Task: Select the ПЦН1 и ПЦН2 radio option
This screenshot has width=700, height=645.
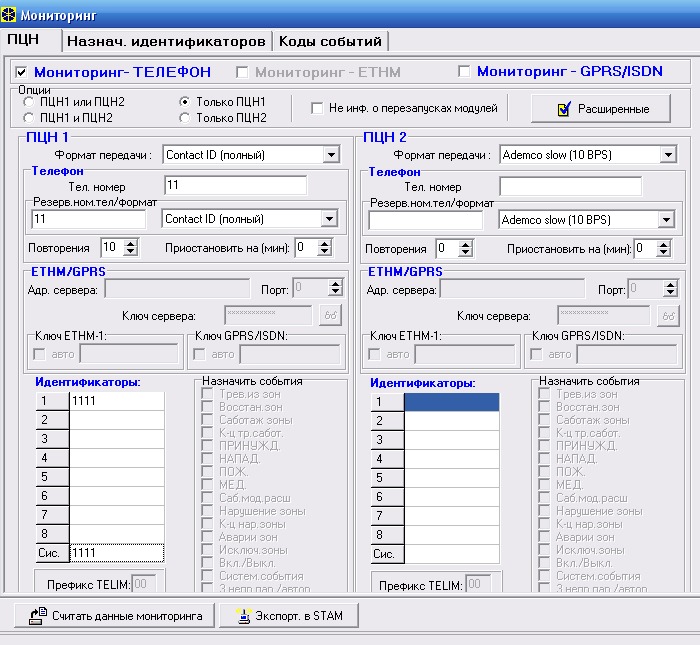Action: coord(29,118)
